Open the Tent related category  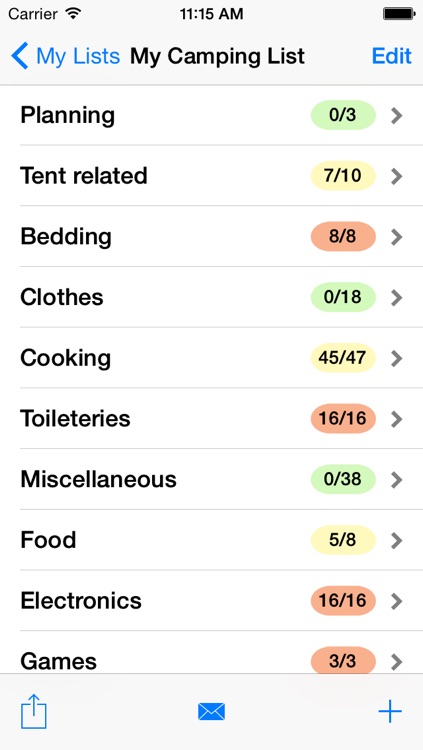point(212,176)
